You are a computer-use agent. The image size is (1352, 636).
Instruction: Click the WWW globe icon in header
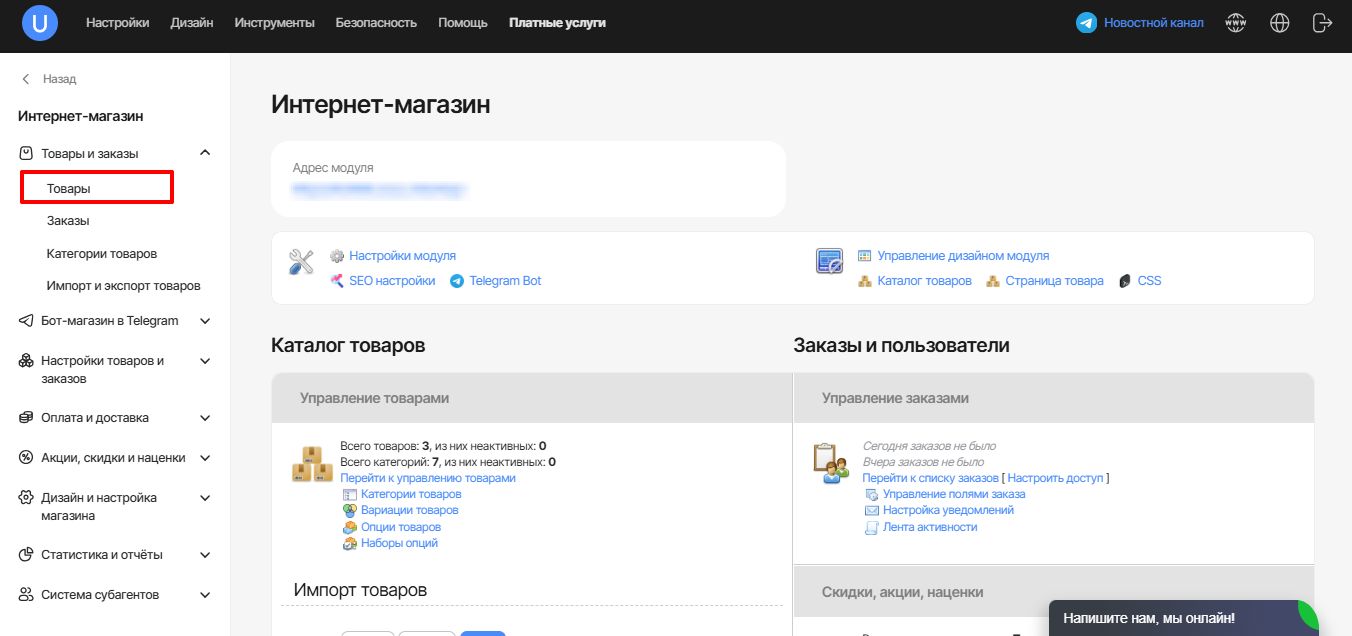tap(1236, 23)
